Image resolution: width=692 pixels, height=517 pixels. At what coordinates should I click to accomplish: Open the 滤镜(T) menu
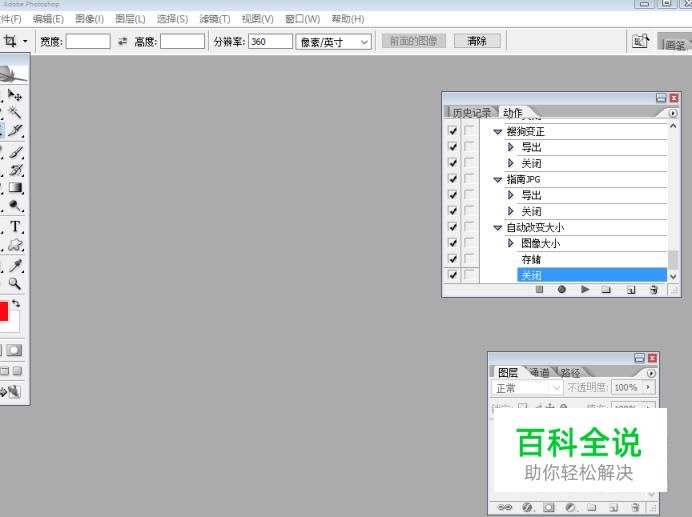coord(215,19)
